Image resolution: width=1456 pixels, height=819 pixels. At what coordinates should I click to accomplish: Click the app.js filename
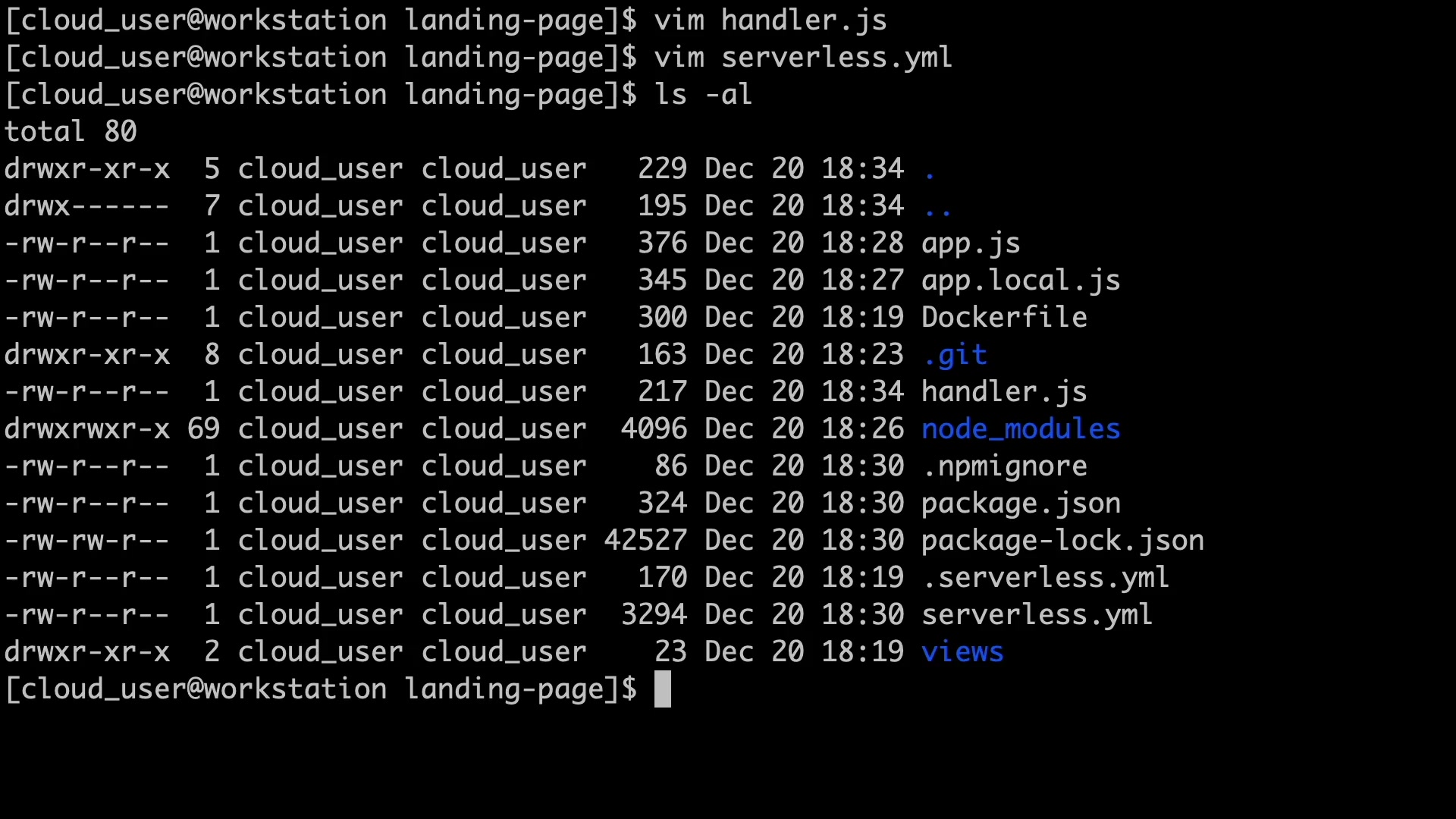(x=970, y=243)
